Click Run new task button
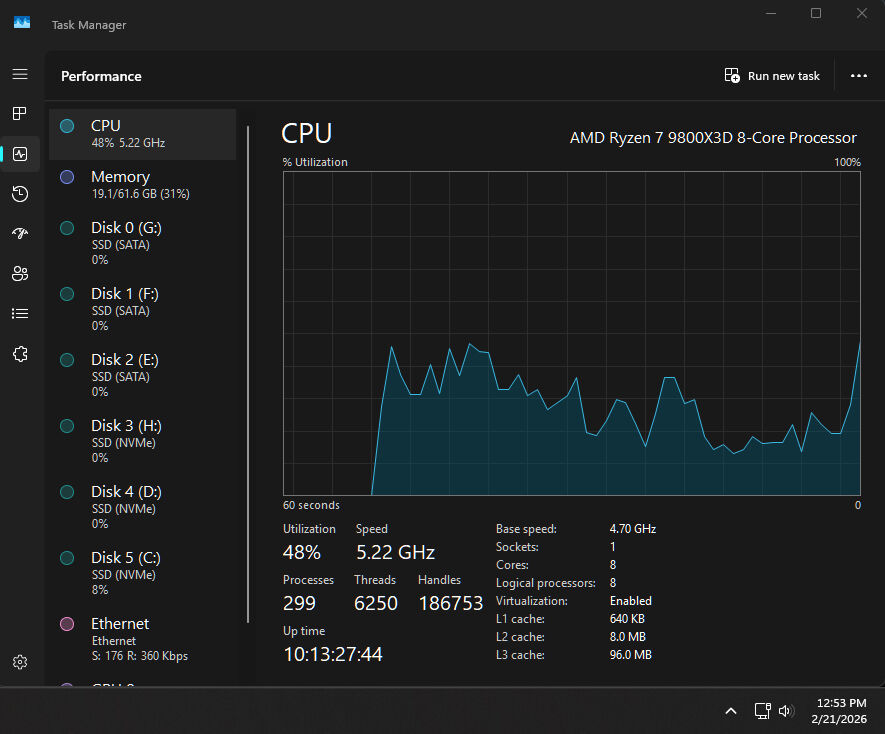 click(772, 76)
